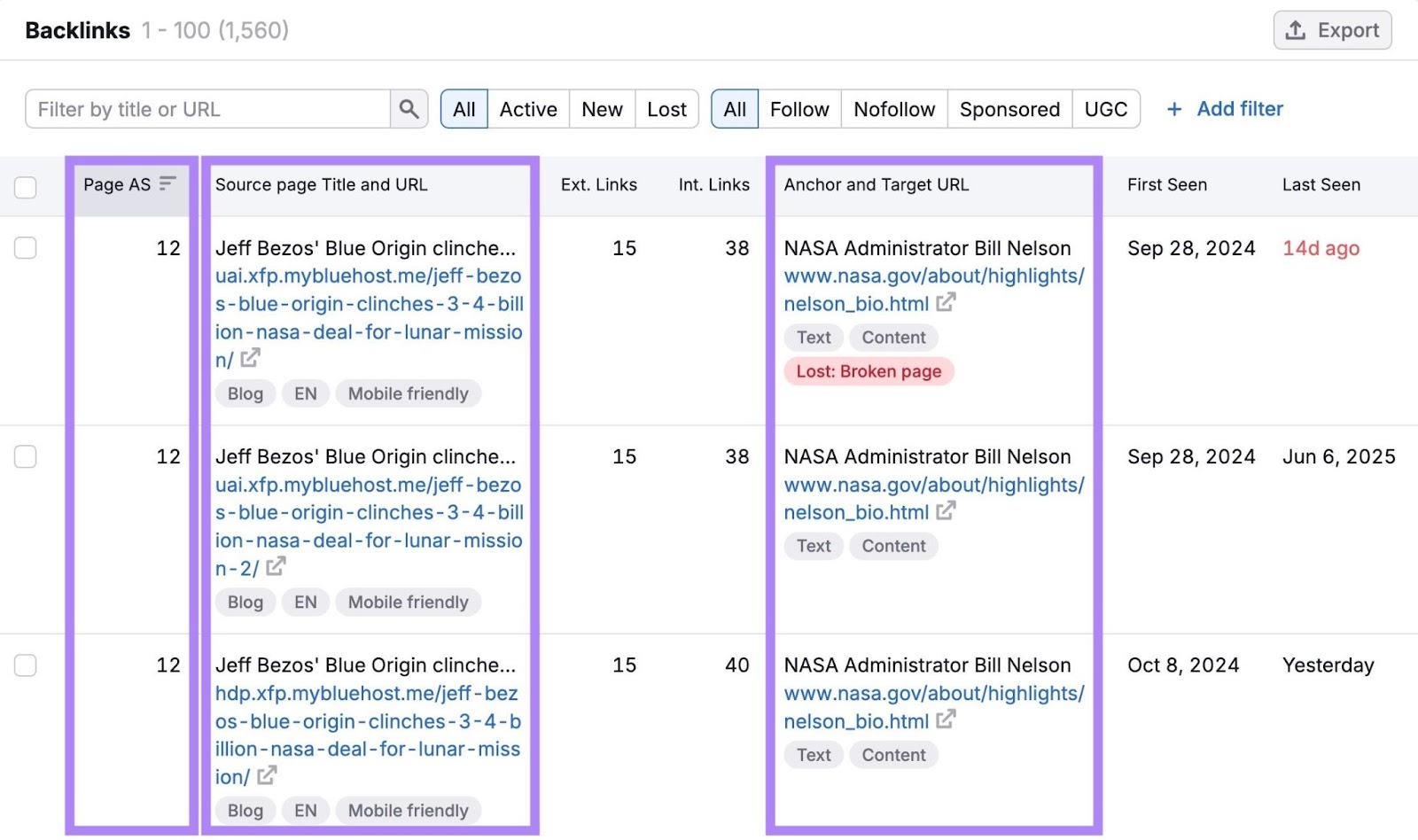Select the Sponsored link filter
The image size is (1418, 840).
pos(1009,109)
